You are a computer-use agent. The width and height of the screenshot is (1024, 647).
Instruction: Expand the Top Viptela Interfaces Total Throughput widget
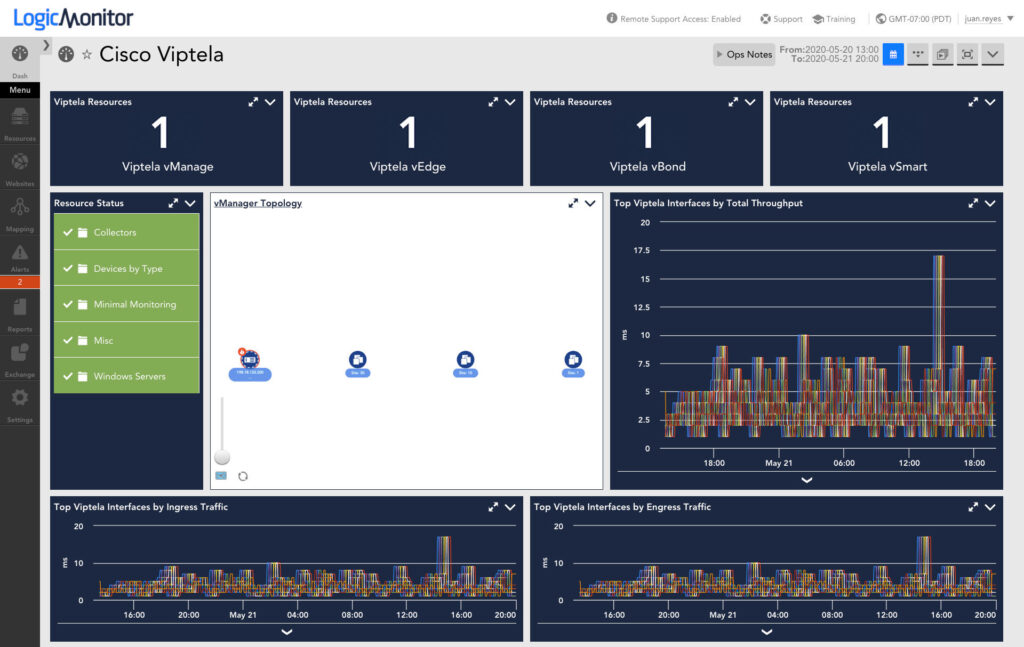click(x=971, y=203)
